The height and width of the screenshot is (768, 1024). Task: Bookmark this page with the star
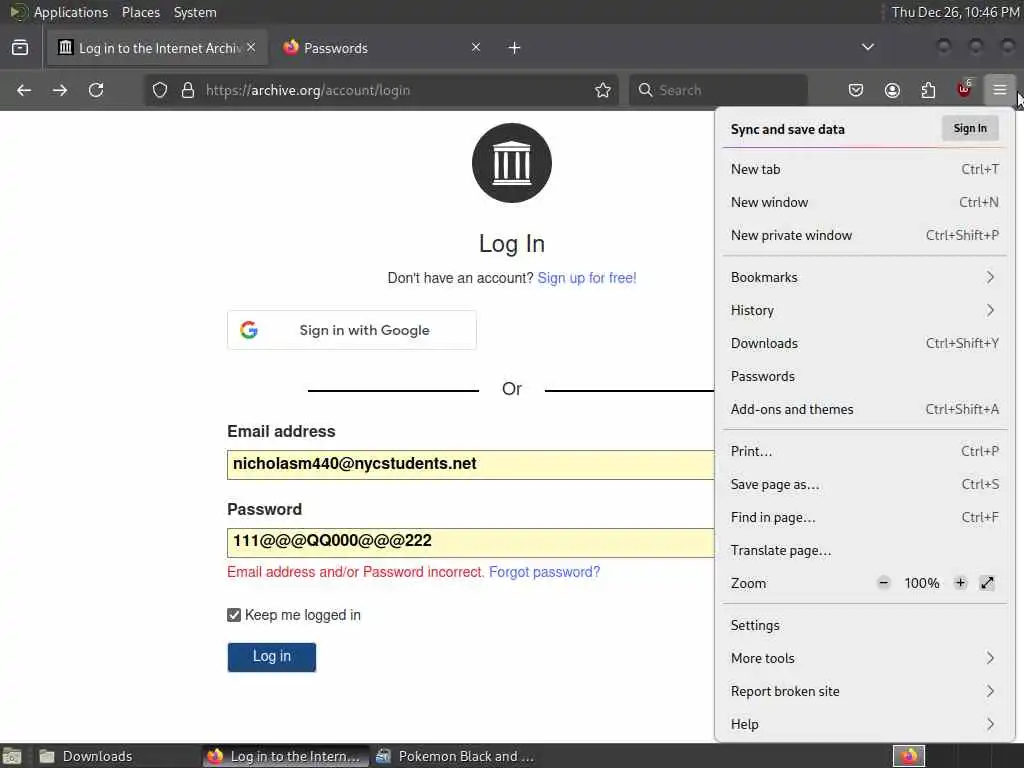(603, 90)
